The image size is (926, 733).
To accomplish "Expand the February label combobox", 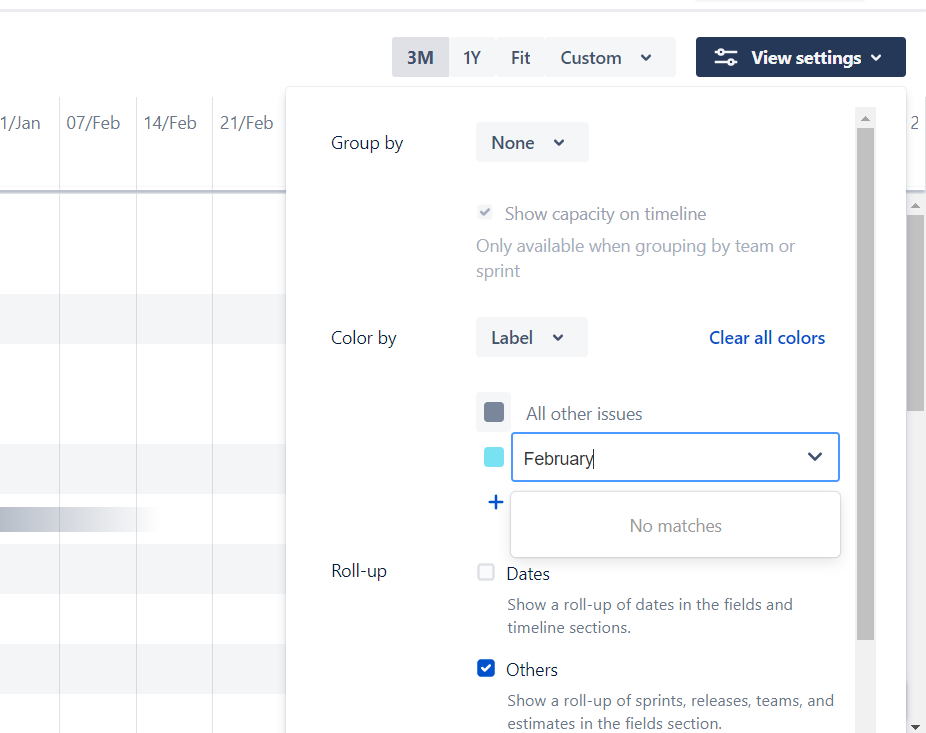I will pyautogui.click(x=814, y=457).
